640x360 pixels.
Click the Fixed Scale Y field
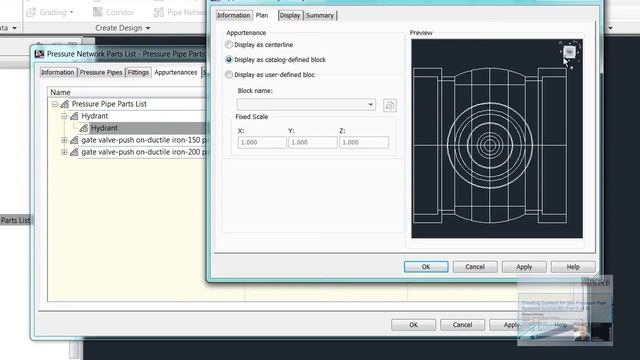313,142
